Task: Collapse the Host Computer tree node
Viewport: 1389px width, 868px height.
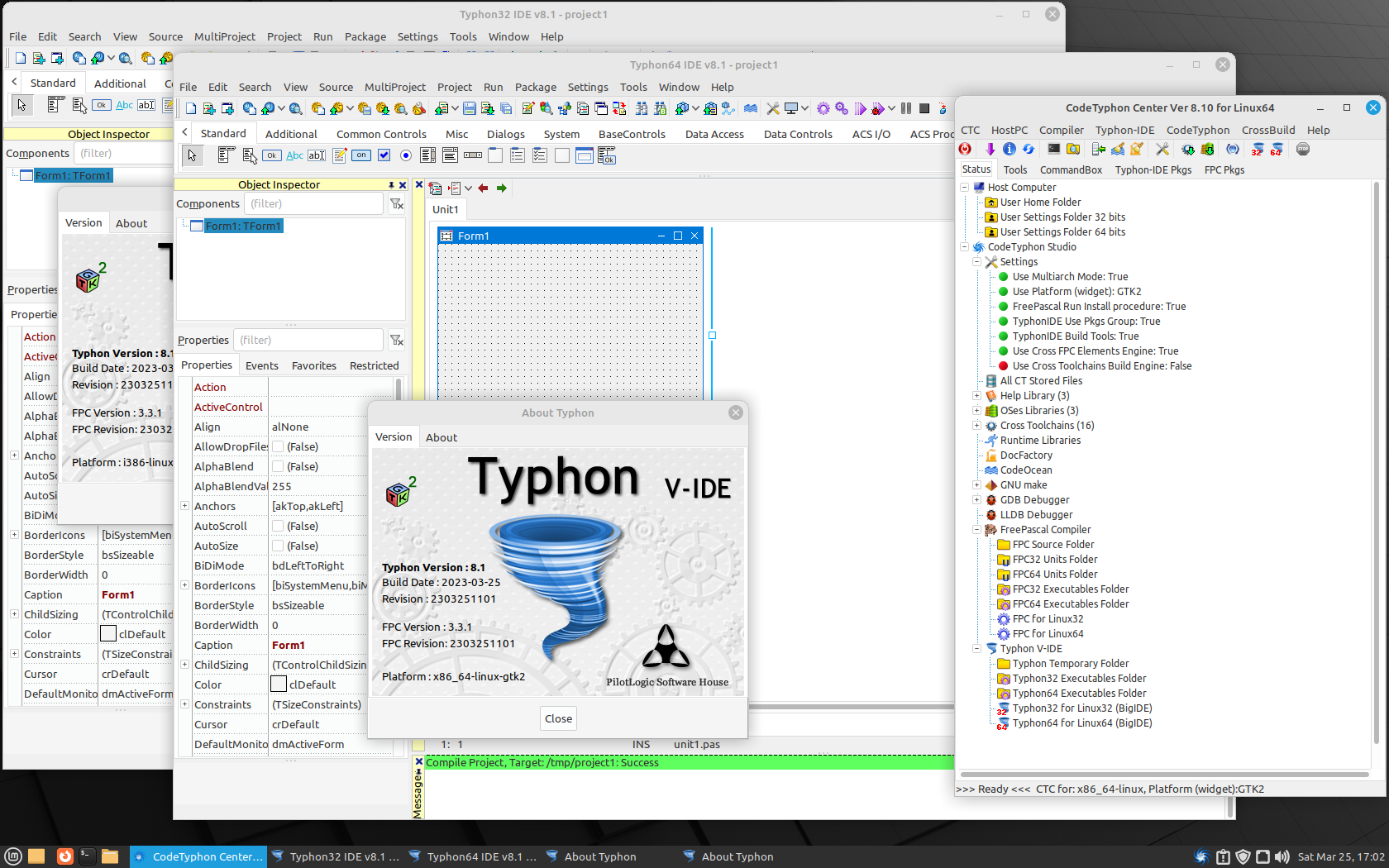Action: [x=964, y=187]
